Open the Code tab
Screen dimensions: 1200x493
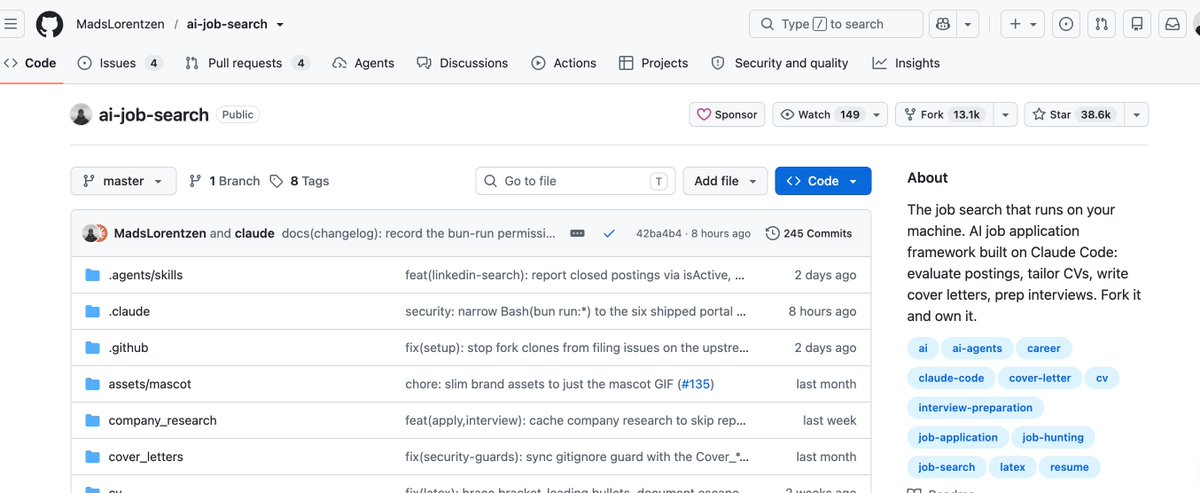[x=29, y=63]
